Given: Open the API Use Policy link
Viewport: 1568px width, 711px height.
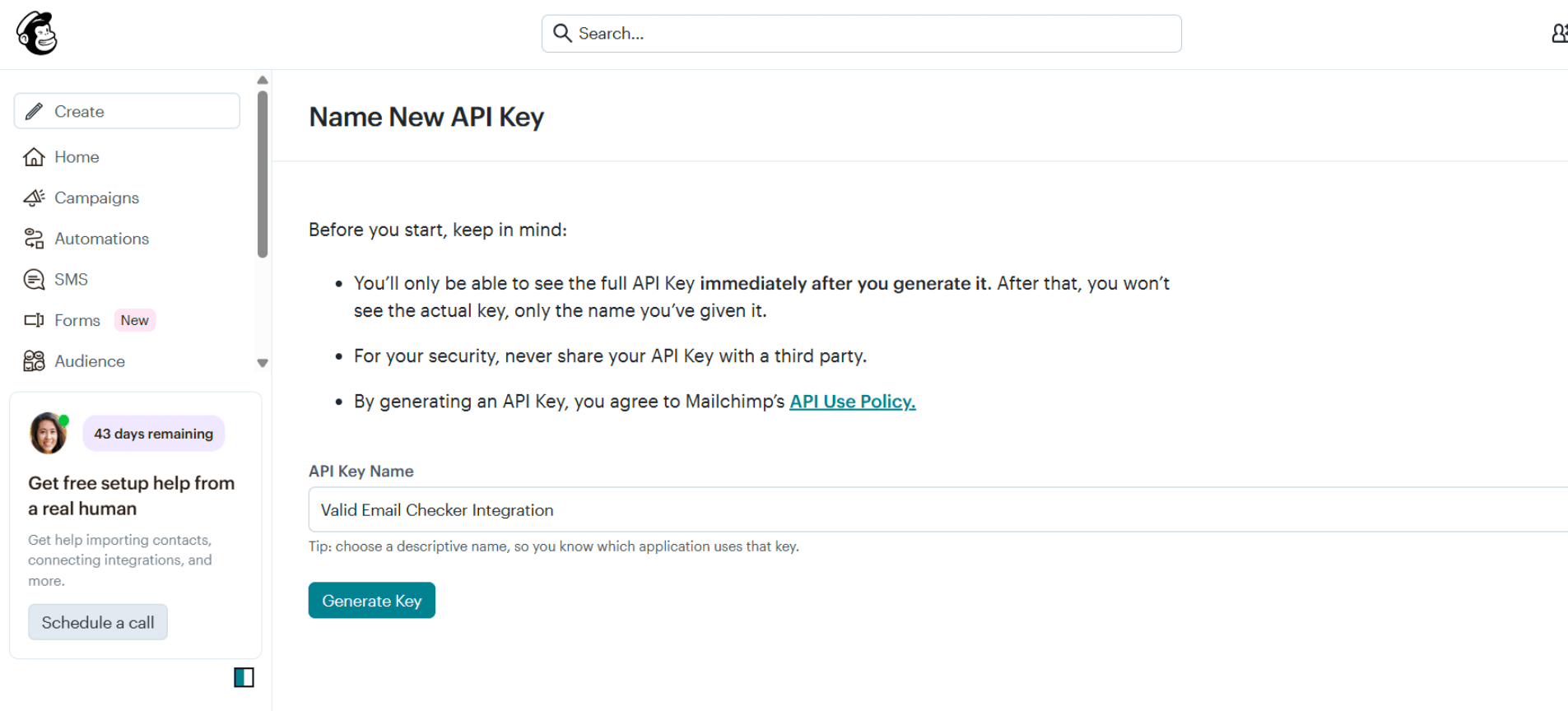Looking at the screenshot, I should (x=853, y=402).
